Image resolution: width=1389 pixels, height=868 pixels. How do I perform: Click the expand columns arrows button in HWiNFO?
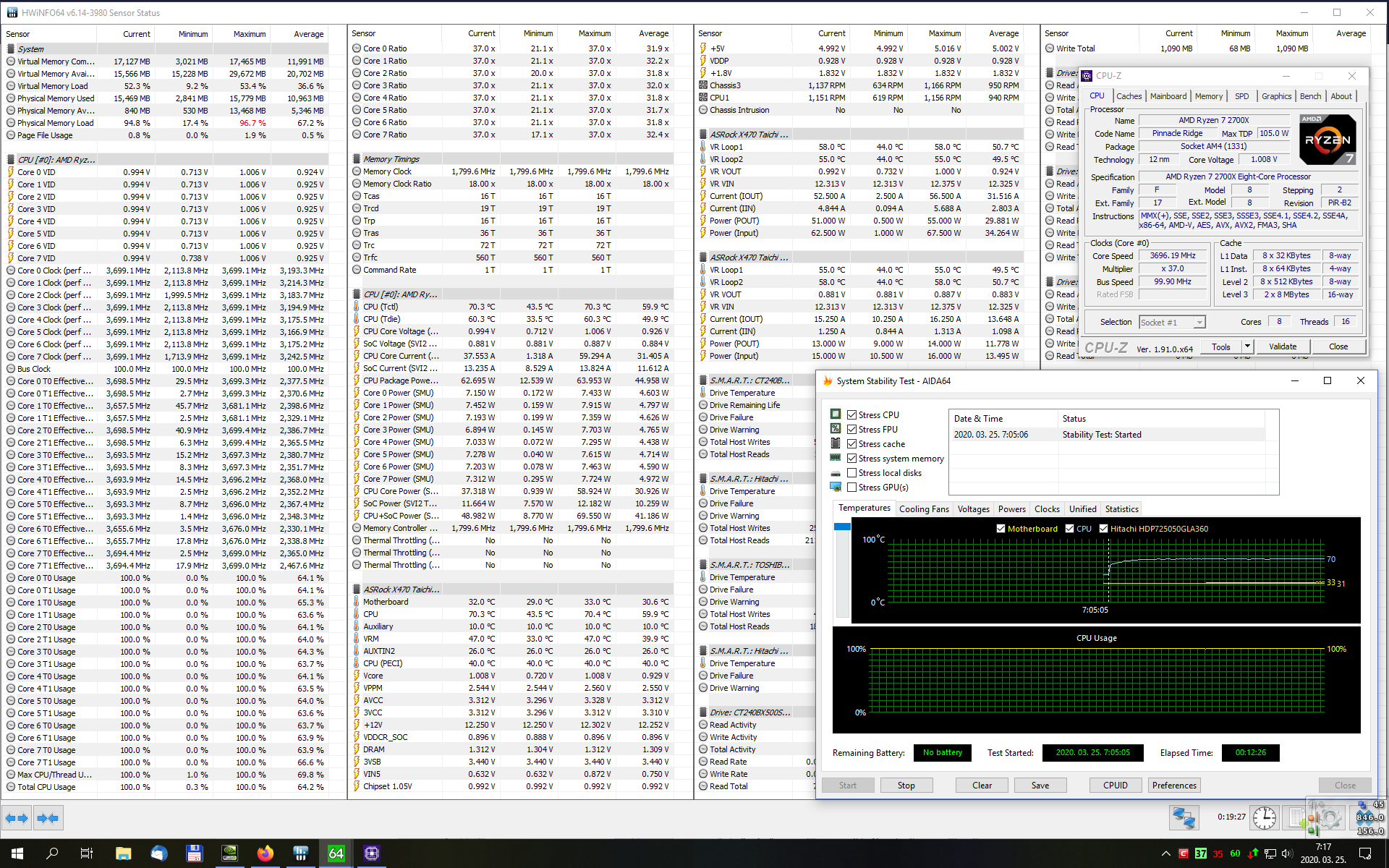coord(17,818)
